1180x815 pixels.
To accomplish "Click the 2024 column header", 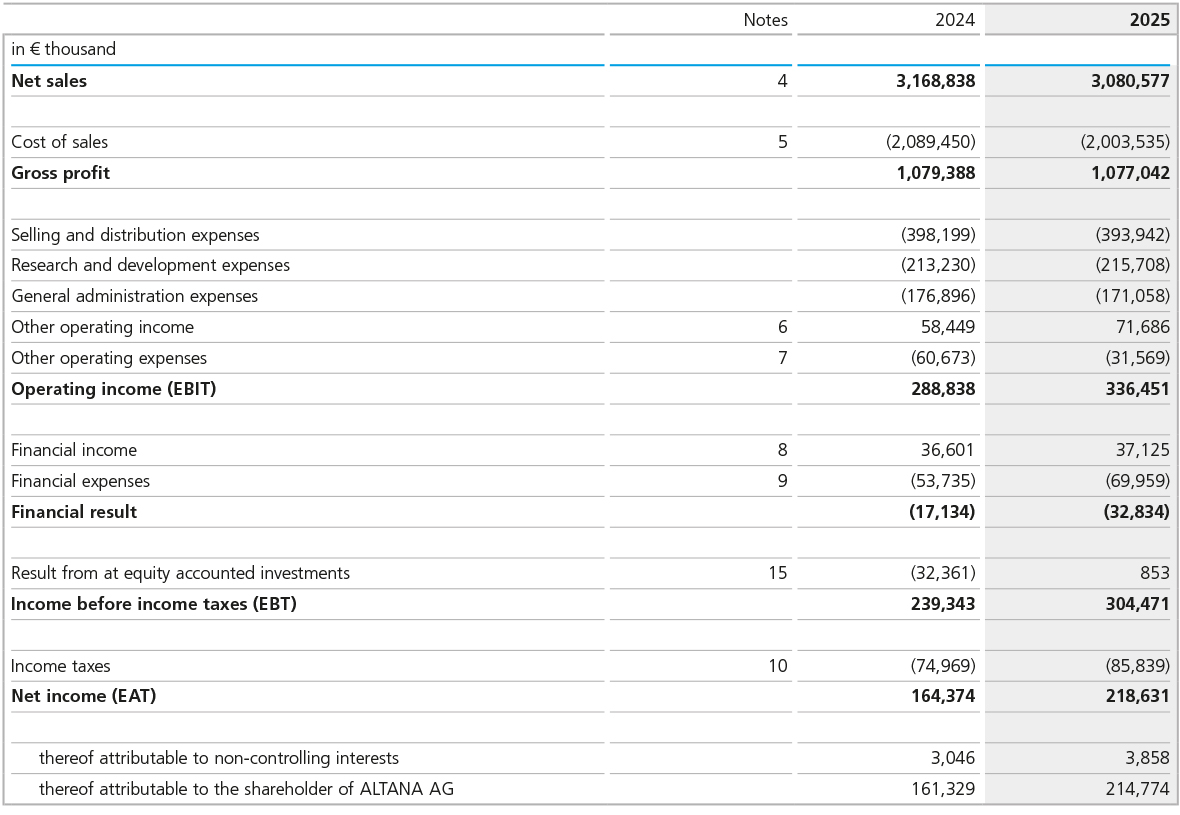I will click(x=954, y=20).
